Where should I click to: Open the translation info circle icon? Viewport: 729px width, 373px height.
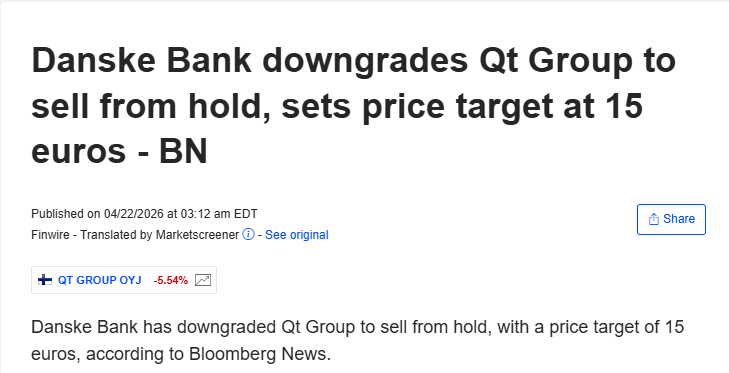(248, 234)
